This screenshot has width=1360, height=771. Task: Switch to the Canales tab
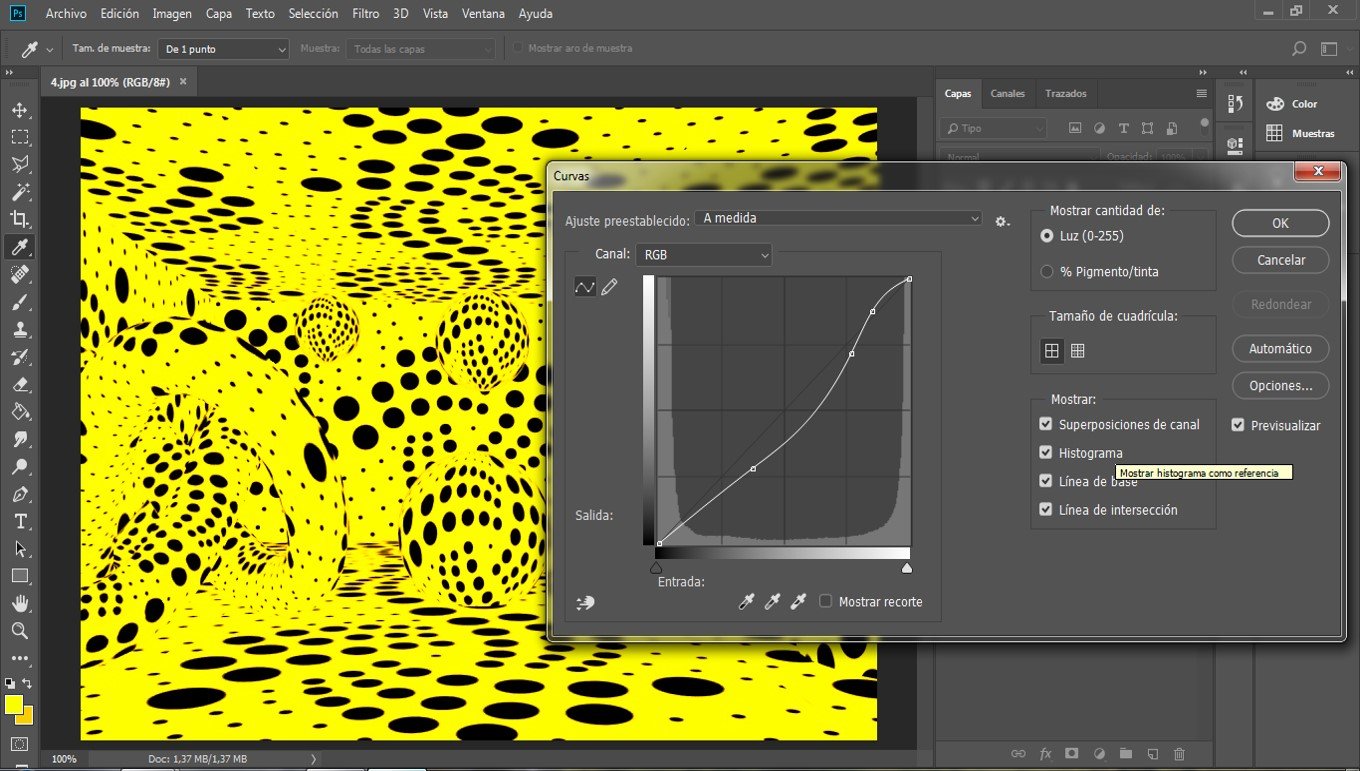coord(1008,93)
